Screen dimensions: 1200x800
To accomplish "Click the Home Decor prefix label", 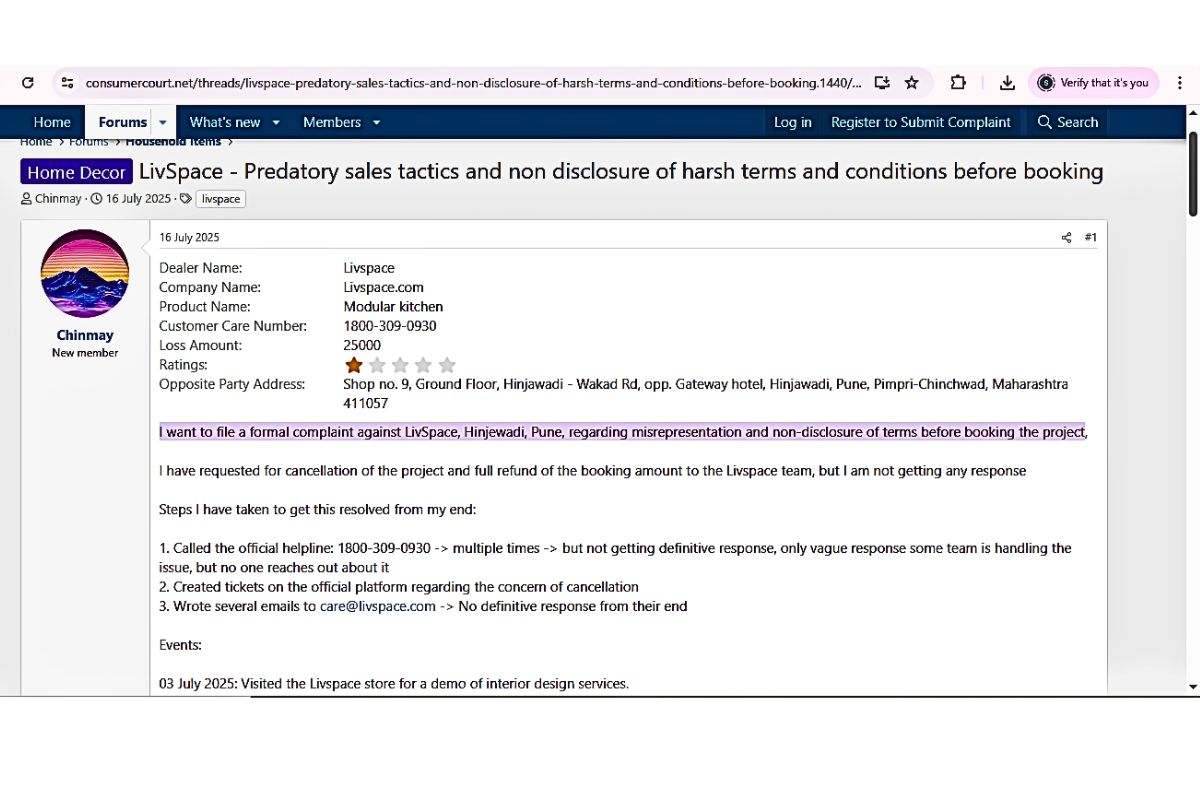I will (76, 172).
